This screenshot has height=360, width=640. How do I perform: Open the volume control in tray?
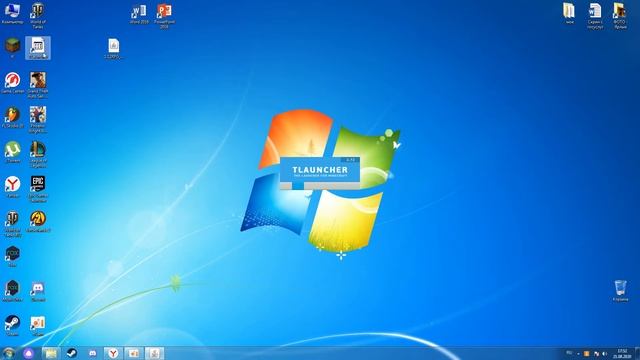604,354
